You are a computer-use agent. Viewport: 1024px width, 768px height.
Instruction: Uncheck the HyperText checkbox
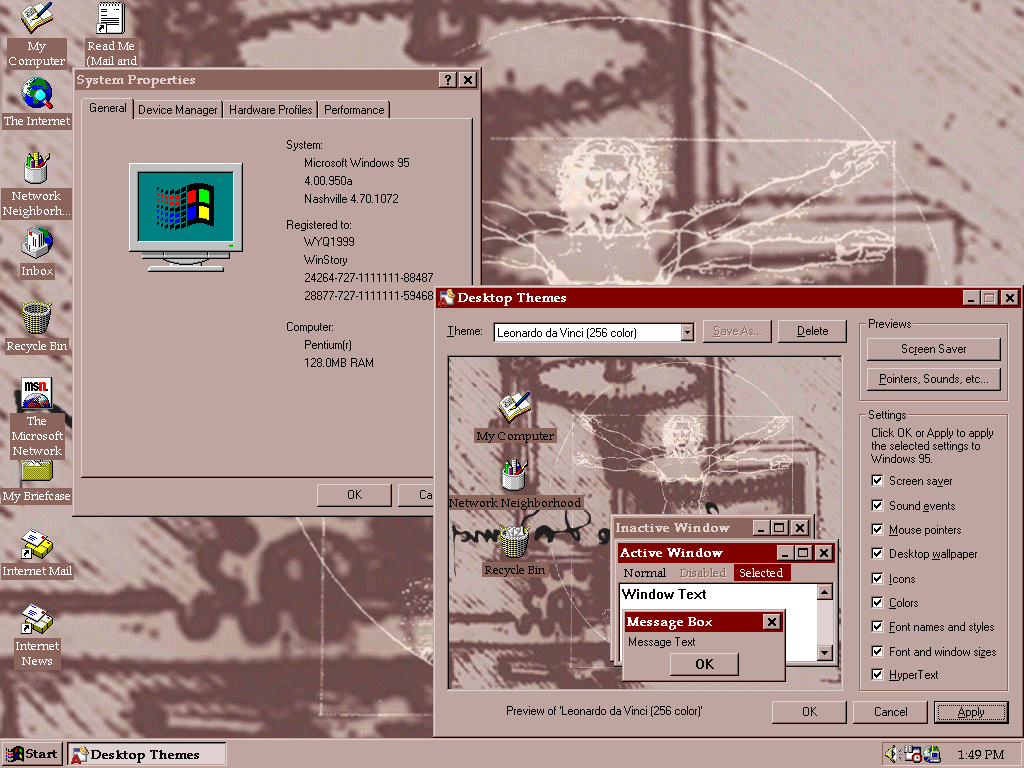pos(877,675)
